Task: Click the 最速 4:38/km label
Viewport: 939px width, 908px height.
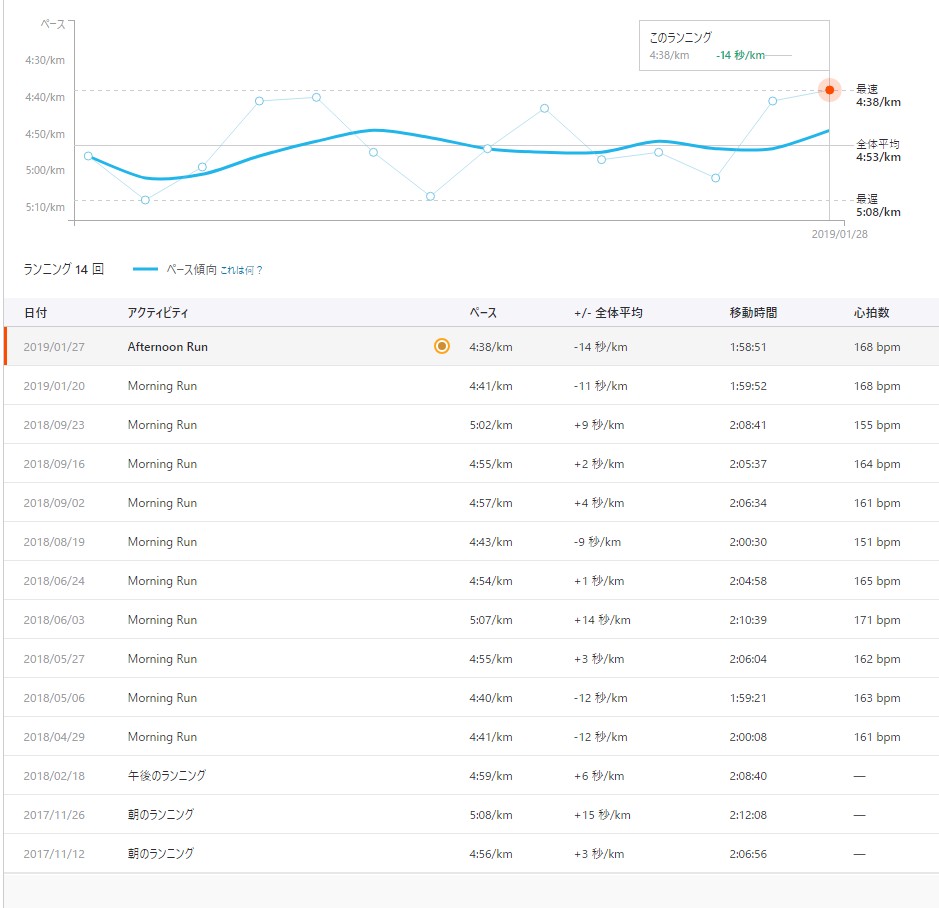Action: pos(878,95)
